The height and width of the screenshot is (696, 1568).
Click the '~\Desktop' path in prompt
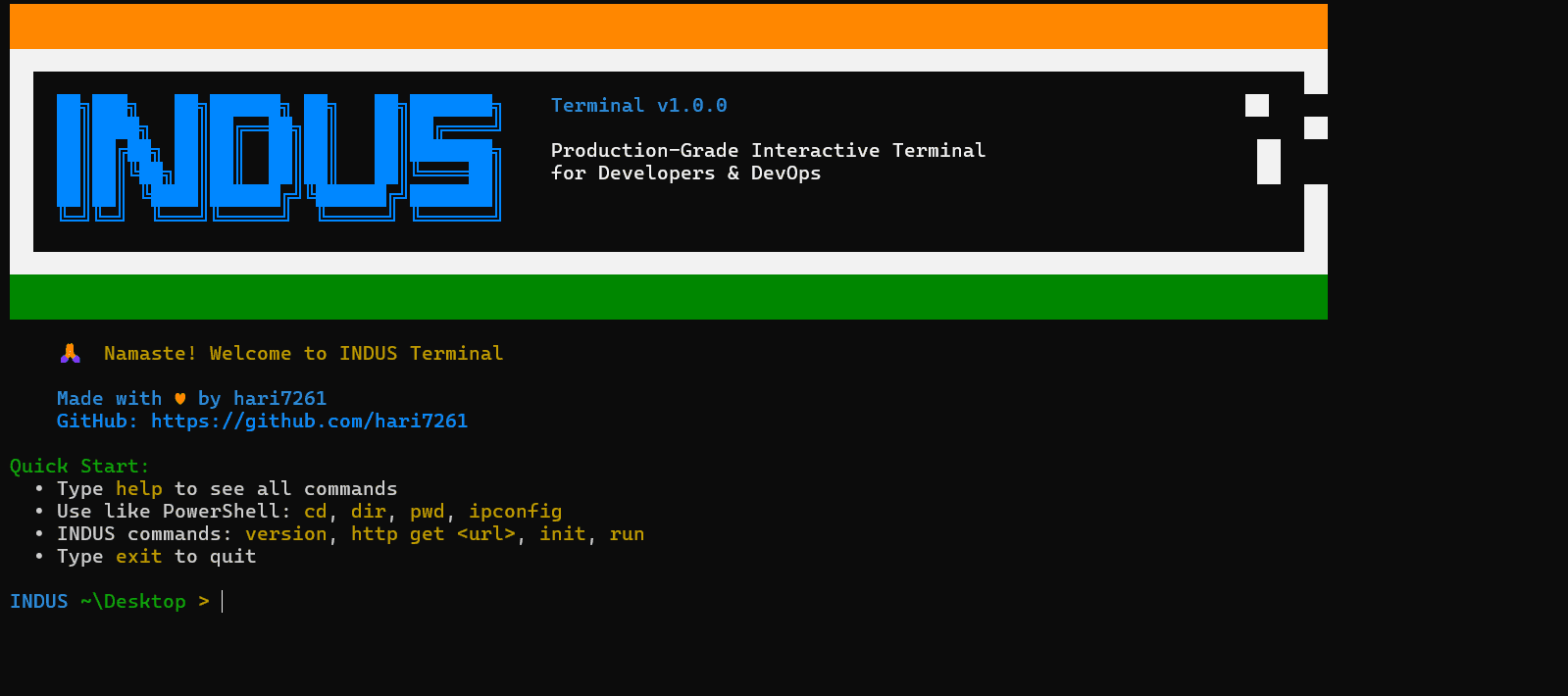point(133,602)
